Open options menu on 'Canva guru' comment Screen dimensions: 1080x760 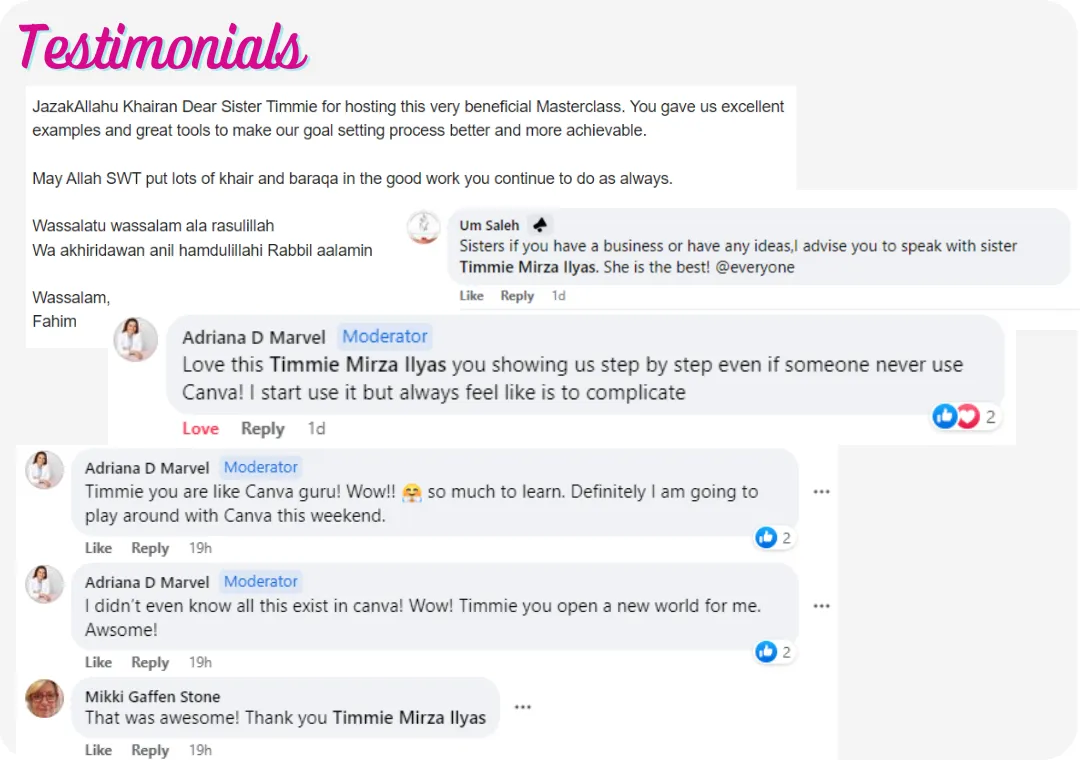coord(821,492)
